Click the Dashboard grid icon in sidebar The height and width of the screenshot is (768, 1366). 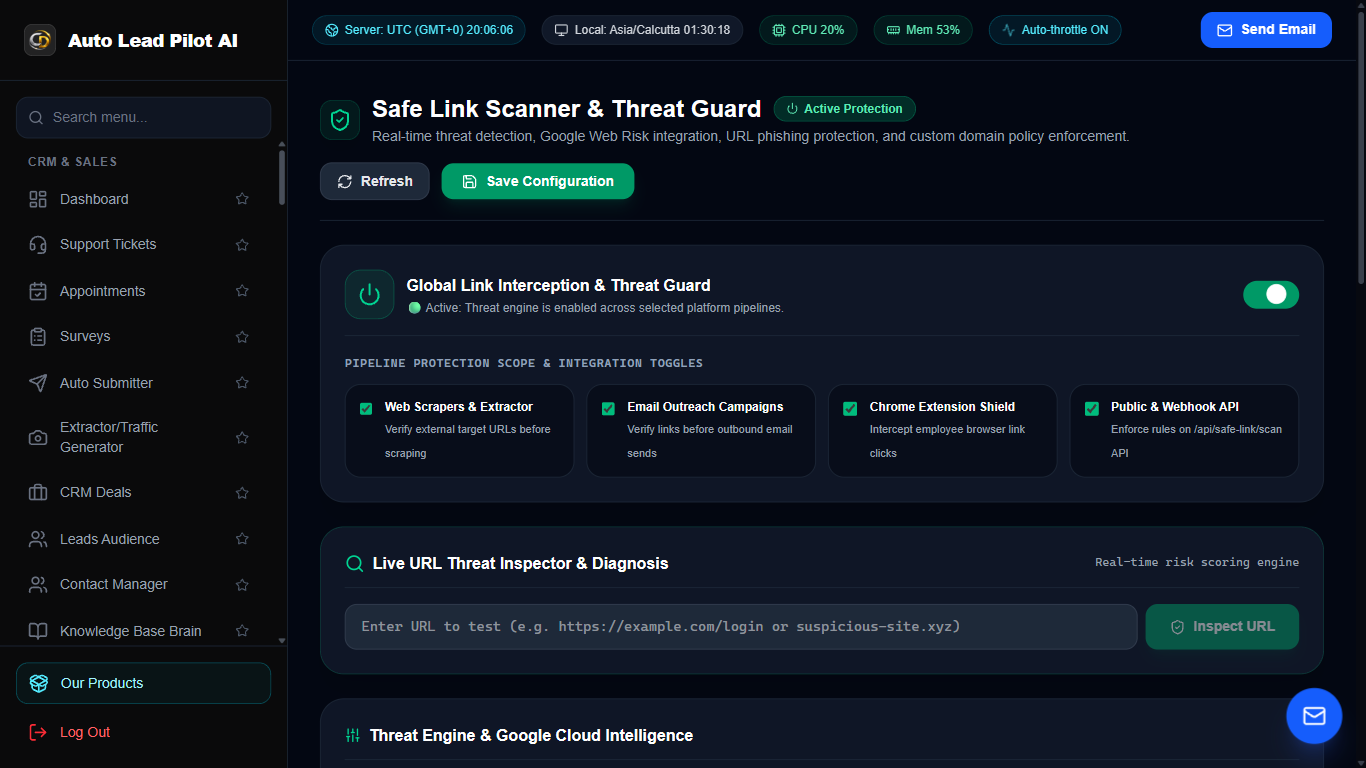point(38,199)
